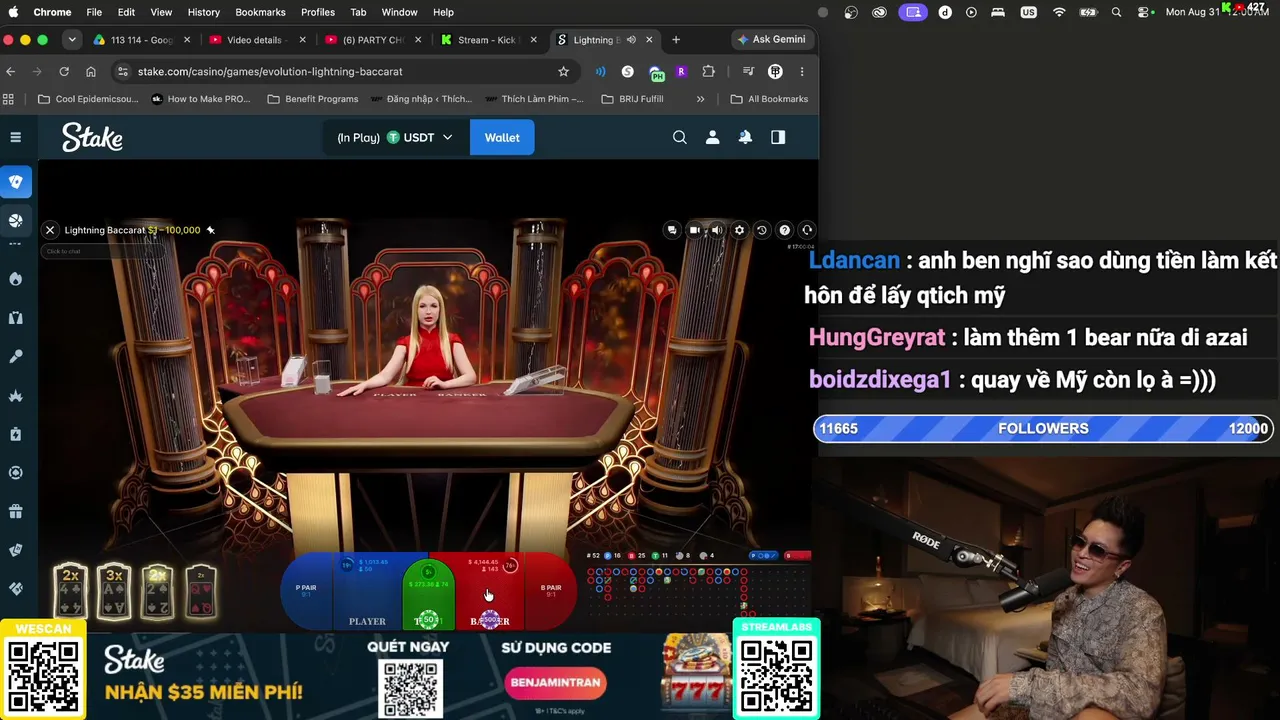
Task: Click the 2x four of clubs lightning card
Action: pyautogui.click(x=70, y=591)
